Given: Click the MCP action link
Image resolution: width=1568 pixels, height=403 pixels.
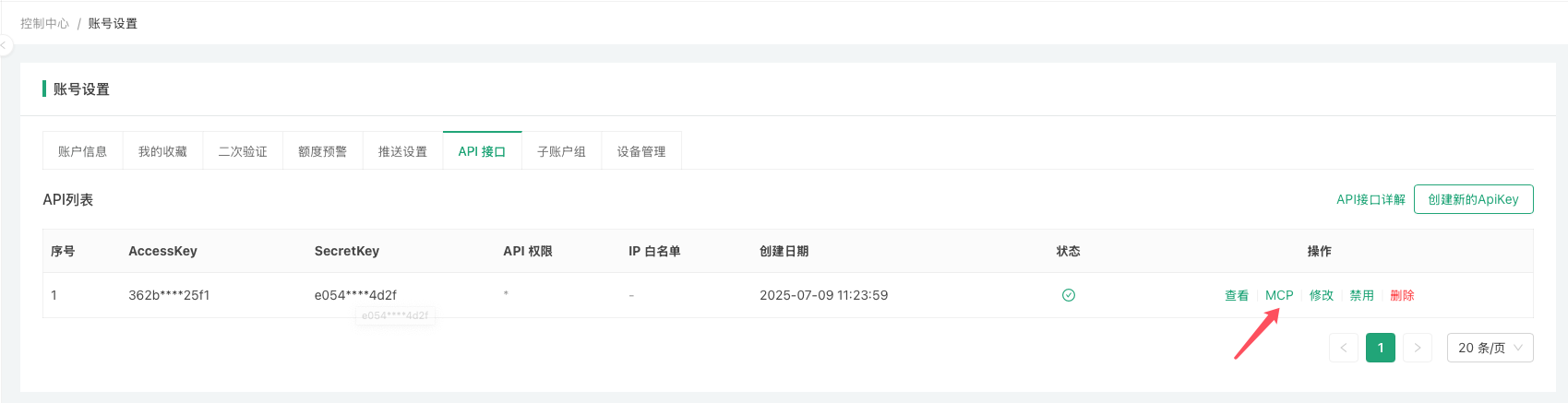Looking at the screenshot, I should point(1279,295).
